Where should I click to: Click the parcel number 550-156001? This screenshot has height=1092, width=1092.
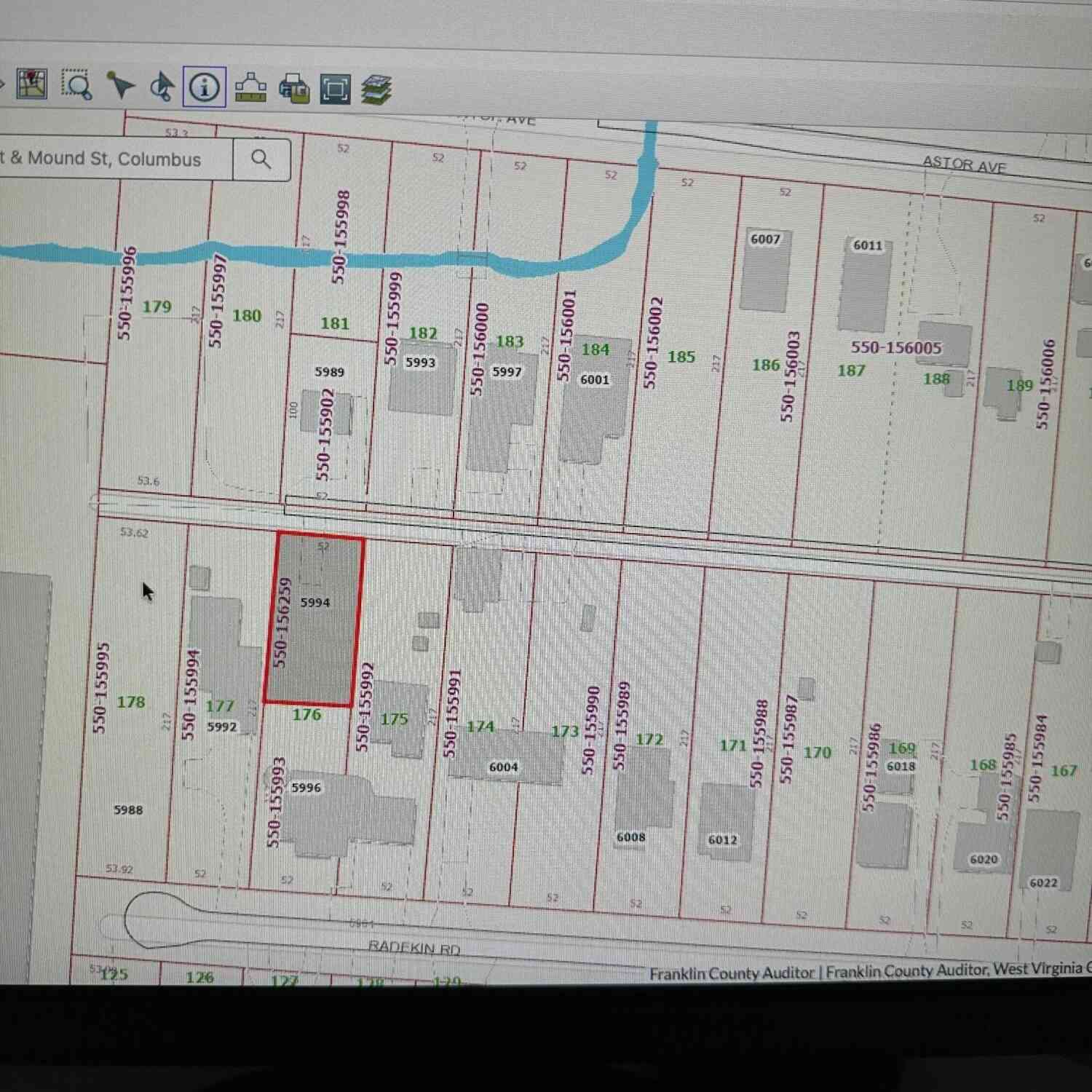point(566,335)
